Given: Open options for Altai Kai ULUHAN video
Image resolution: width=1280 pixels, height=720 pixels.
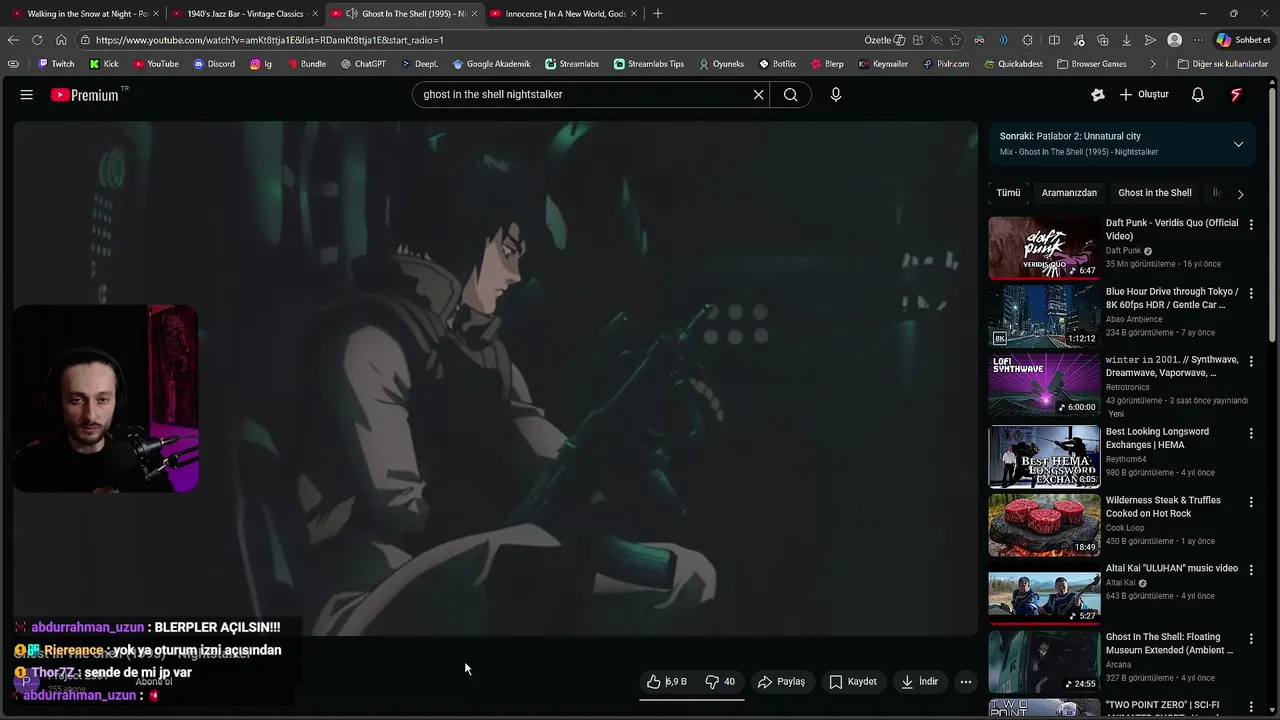Looking at the screenshot, I should (x=1251, y=569).
